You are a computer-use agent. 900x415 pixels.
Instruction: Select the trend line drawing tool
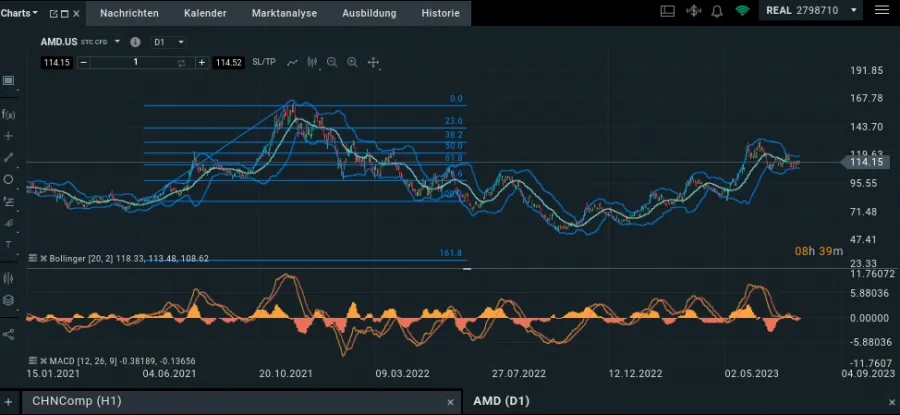coord(9,157)
